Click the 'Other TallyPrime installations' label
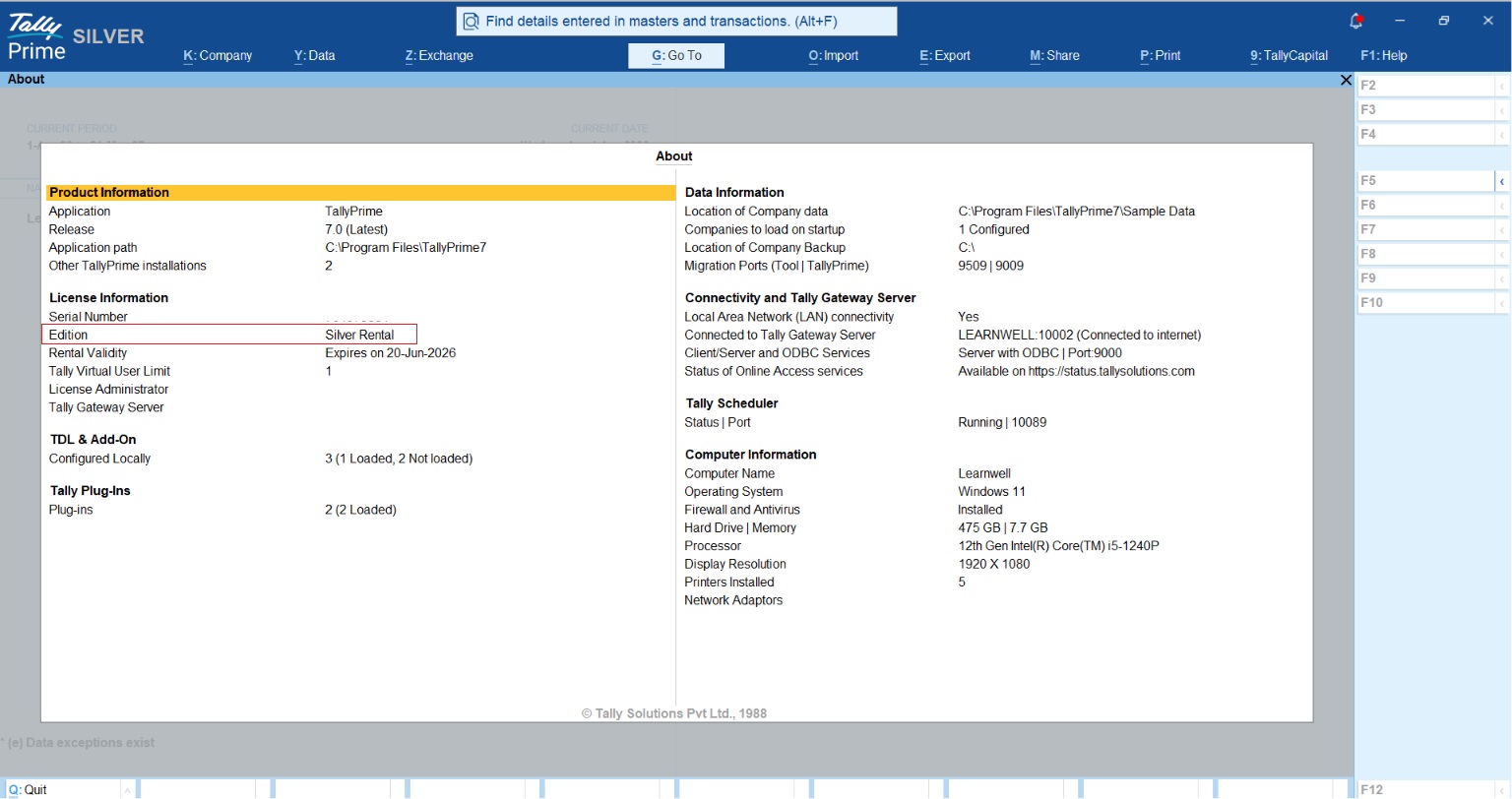Viewport: 1512px width, 799px height. [x=128, y=266]
